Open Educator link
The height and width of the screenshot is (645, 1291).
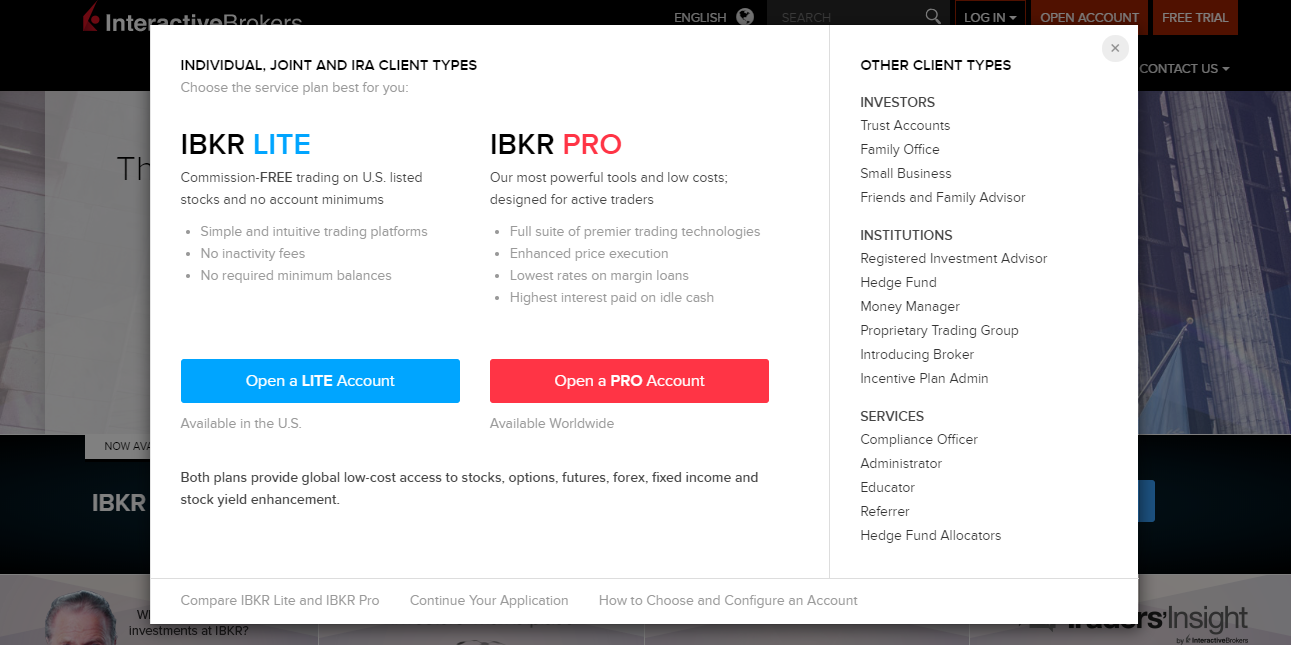tap(888, 487)
